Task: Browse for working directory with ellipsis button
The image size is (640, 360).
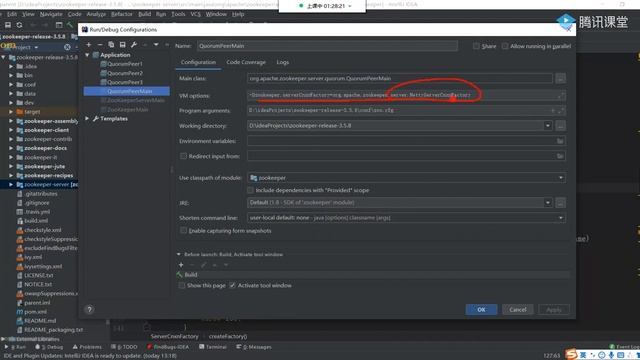Action: [560, 126]
